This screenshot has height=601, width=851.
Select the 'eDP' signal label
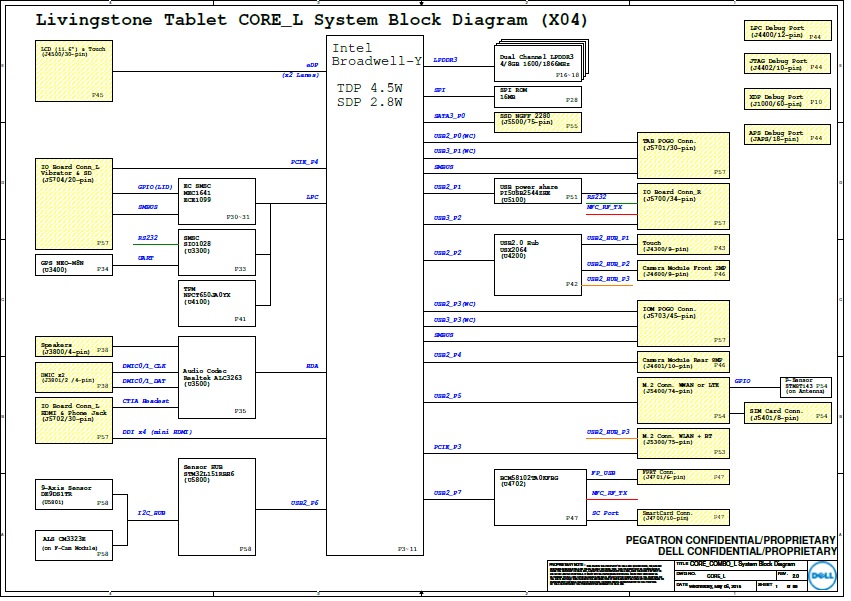coord(313,65)
